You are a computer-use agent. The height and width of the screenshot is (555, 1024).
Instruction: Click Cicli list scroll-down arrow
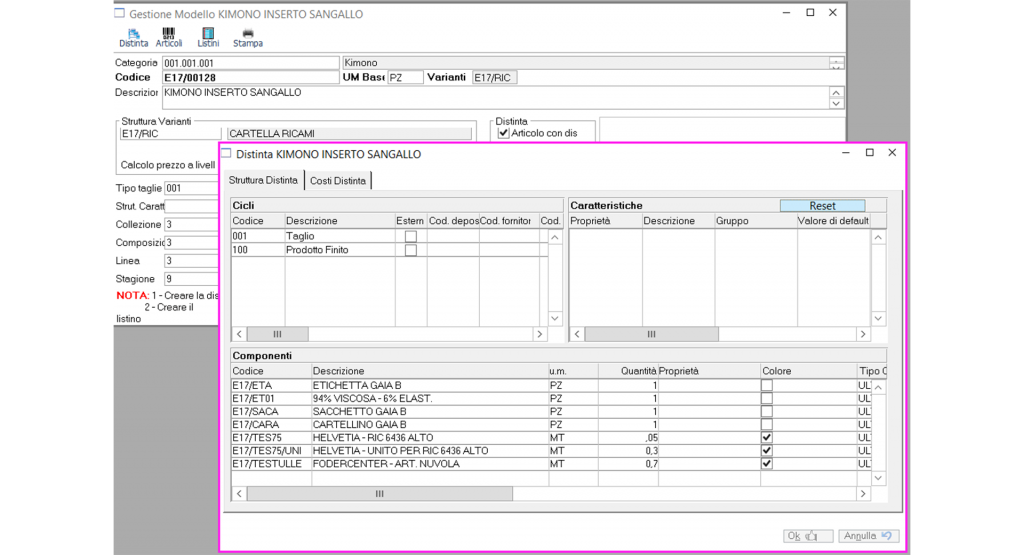[554, 319]
